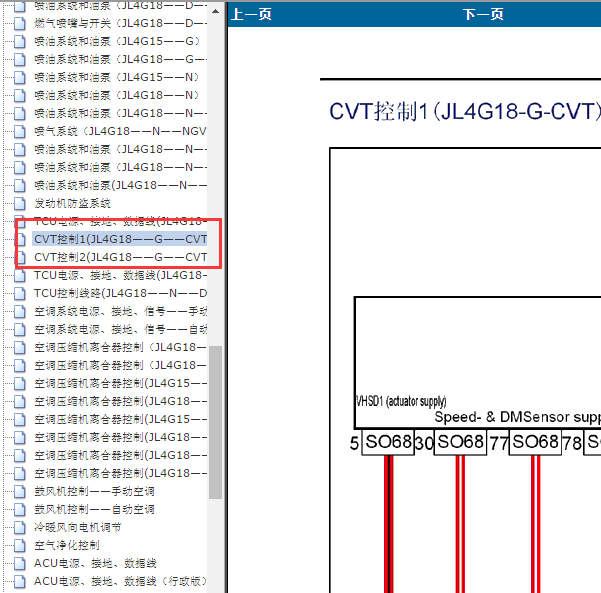Select the page icon beside 鼓风机控制——手动空调
This screenshot has width=601, height=593.
click(x=20, y=492)
